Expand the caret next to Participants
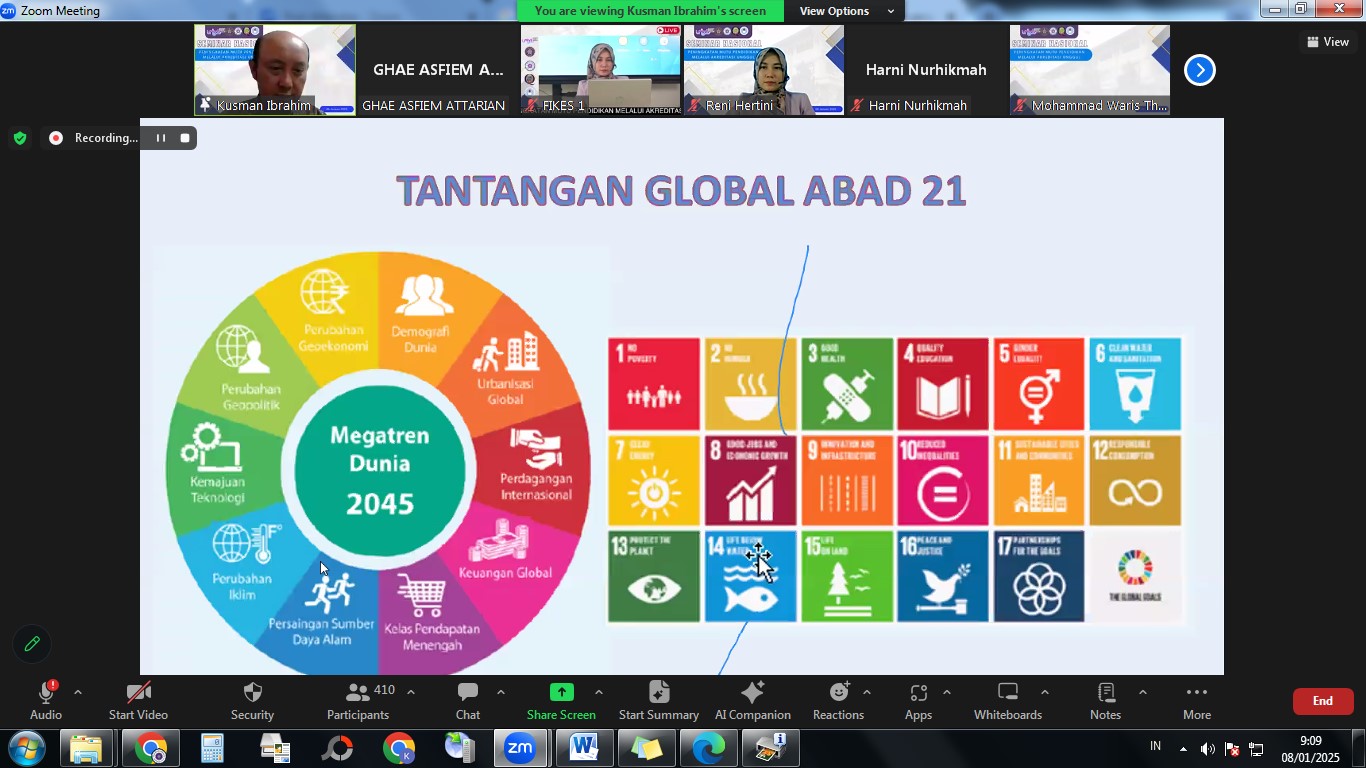 coord(410,692)
